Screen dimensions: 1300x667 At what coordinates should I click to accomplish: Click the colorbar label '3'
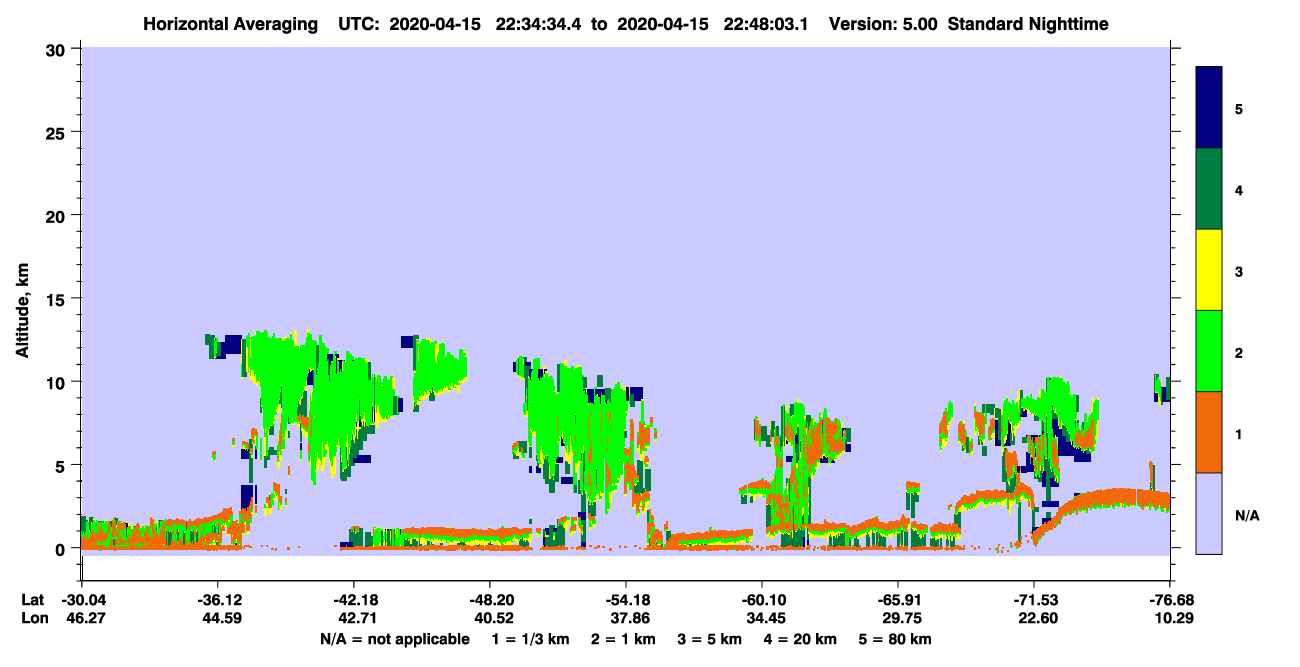1239,271
